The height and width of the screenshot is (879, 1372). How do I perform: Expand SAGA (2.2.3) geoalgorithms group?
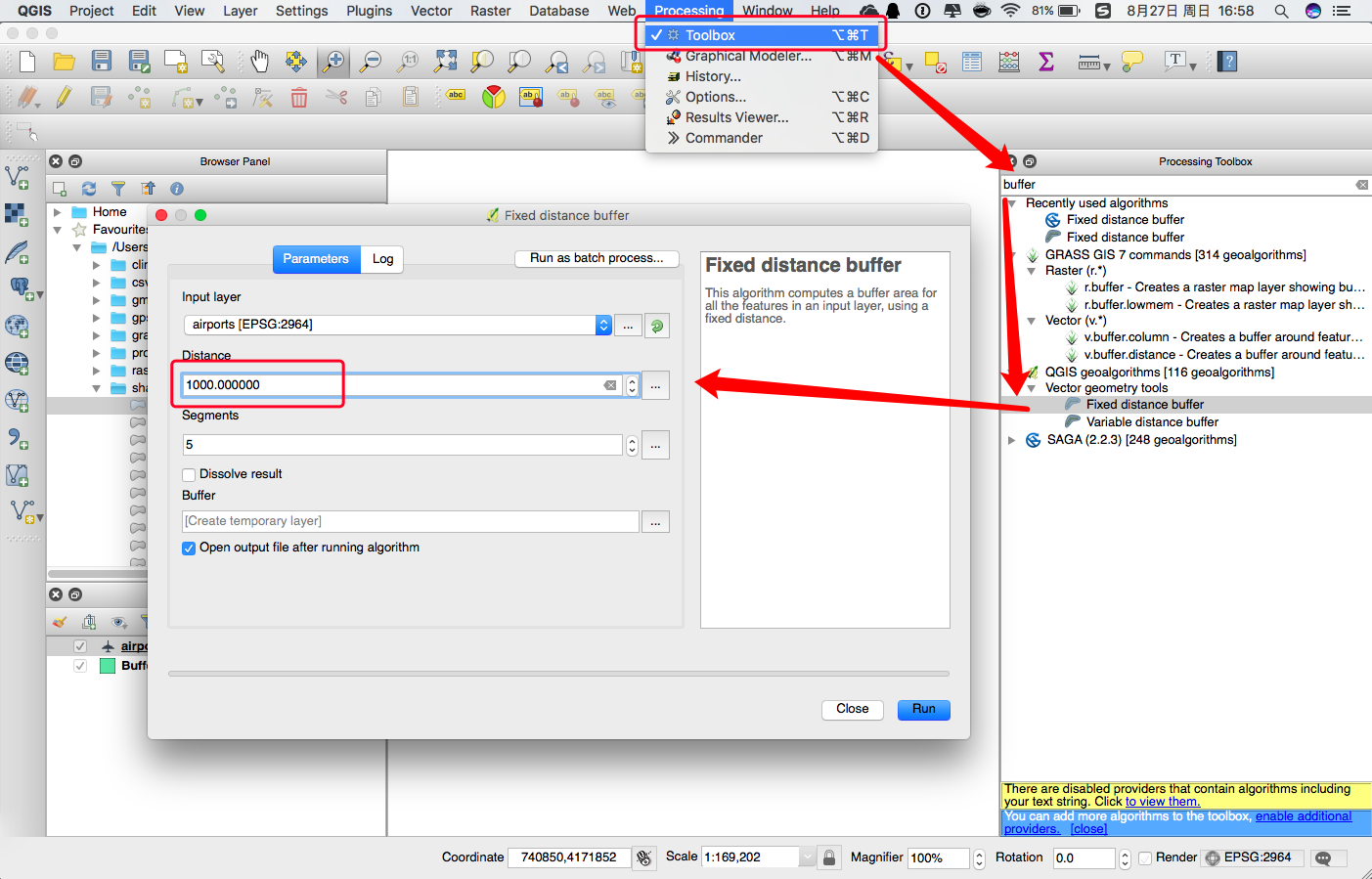1011,440
